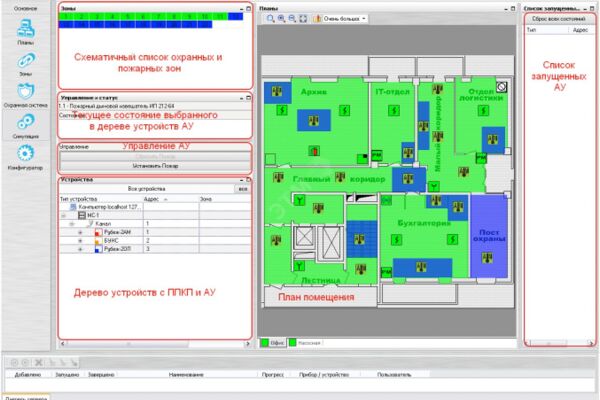Click the Главный коридор label on plan

tap(339, 179)
